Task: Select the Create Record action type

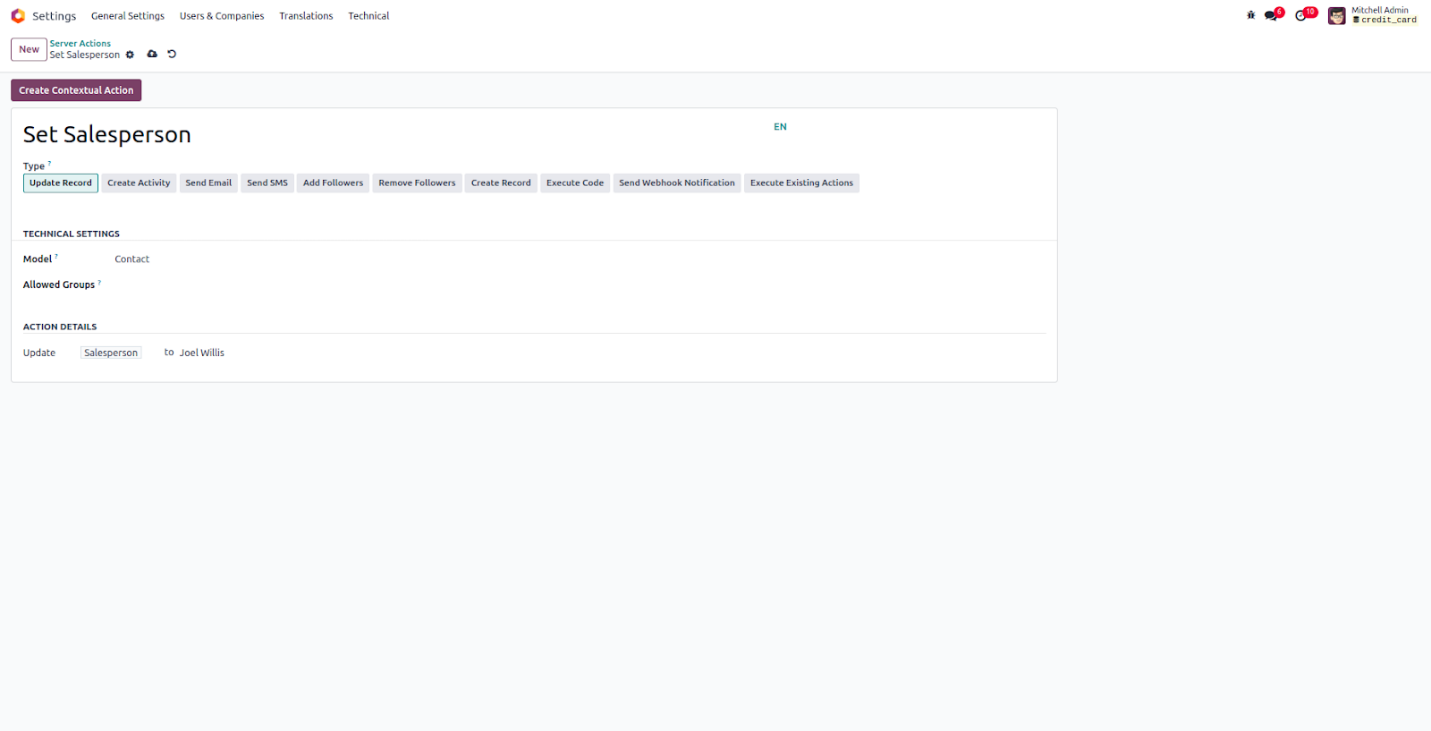Action: [501, 183]
